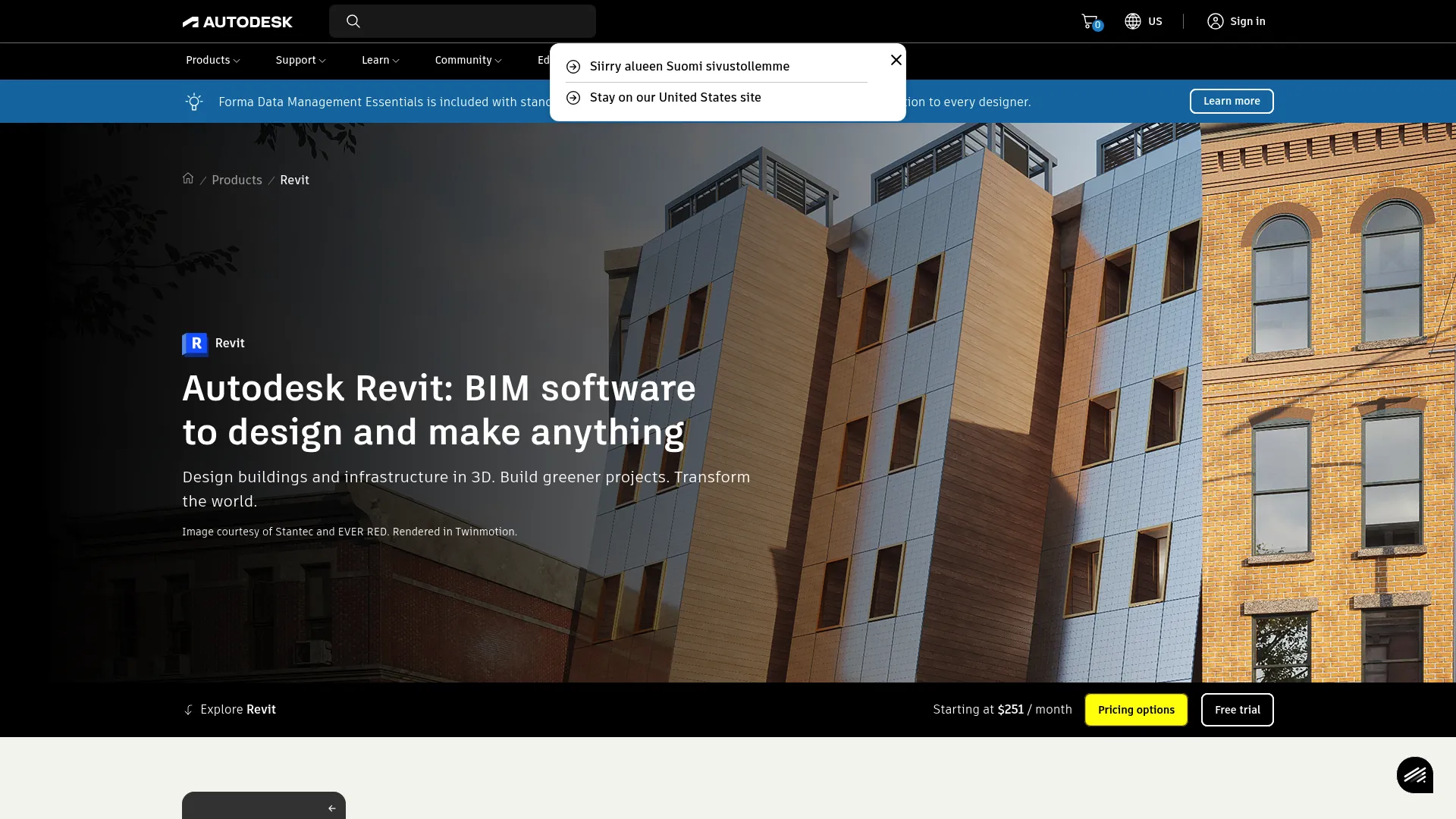Close the region suggestion popup
The height and width of the screenshot is (819, 1456).
pos(896,60)
